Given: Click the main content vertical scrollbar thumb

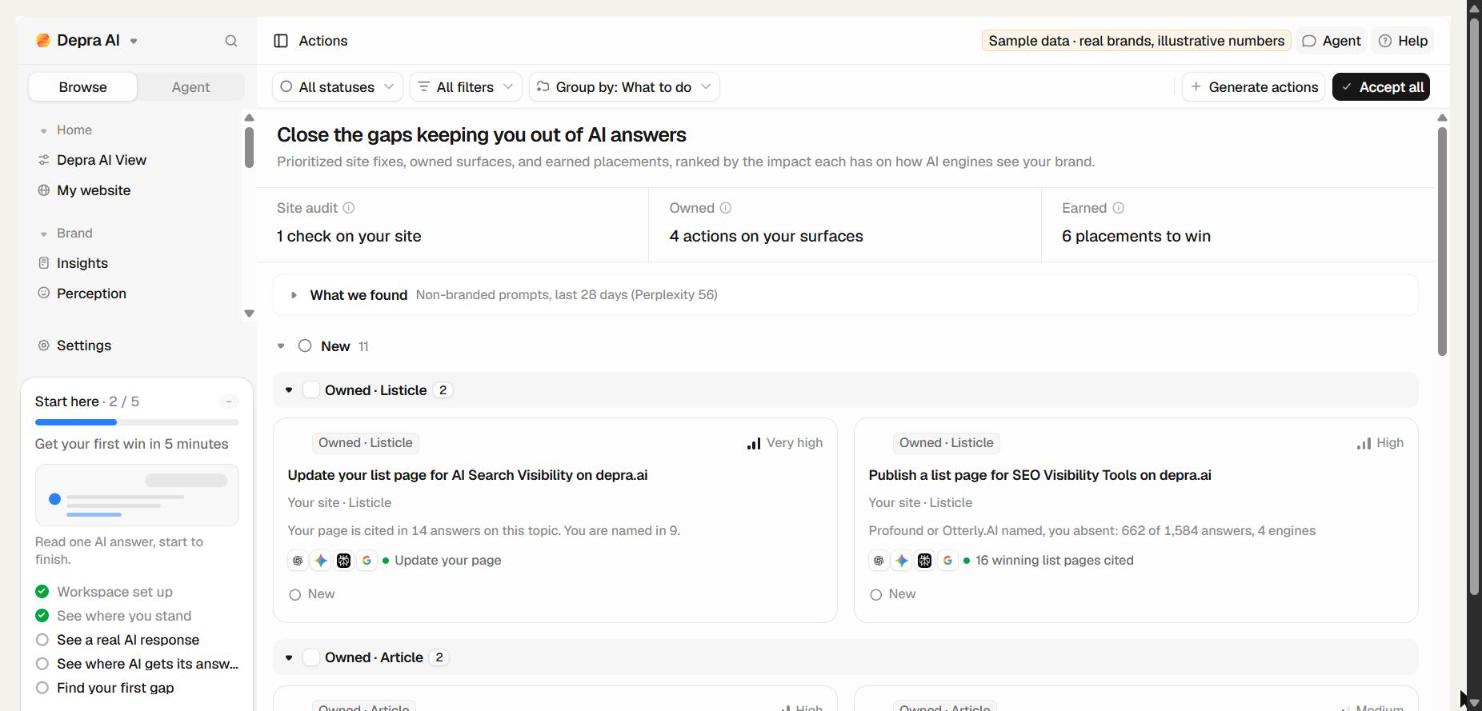Looking at the screenshot, I should [x=1442, y=241].
